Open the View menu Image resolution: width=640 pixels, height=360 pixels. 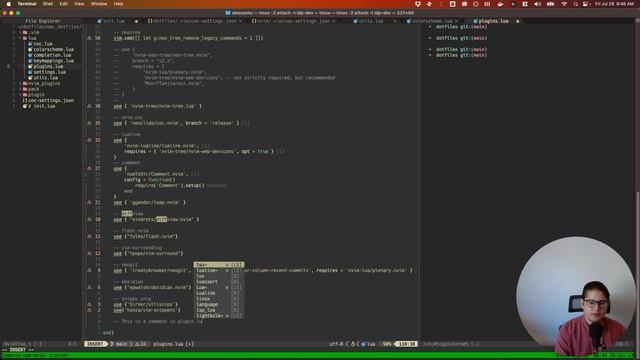click(79, 4)
